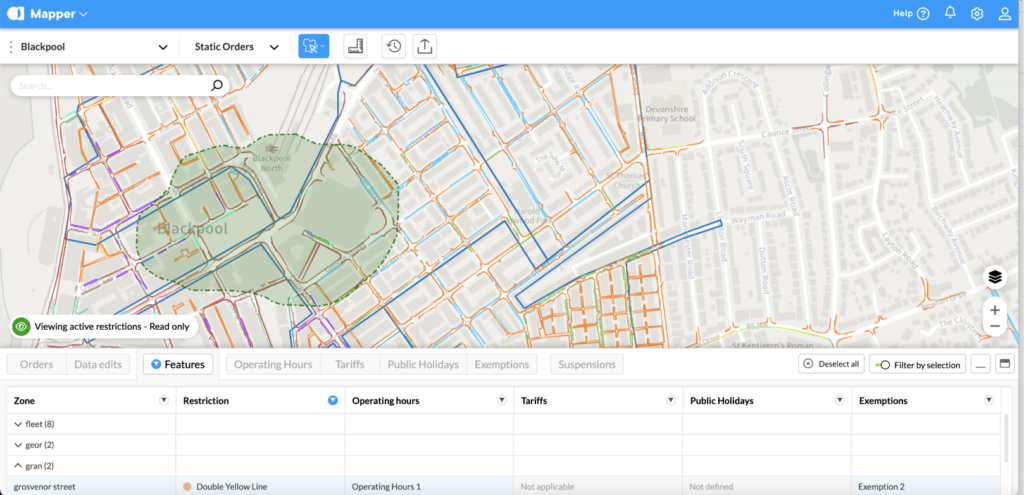
Task: Toggle the active restrictions eye icon
Action: coord(21,326)
